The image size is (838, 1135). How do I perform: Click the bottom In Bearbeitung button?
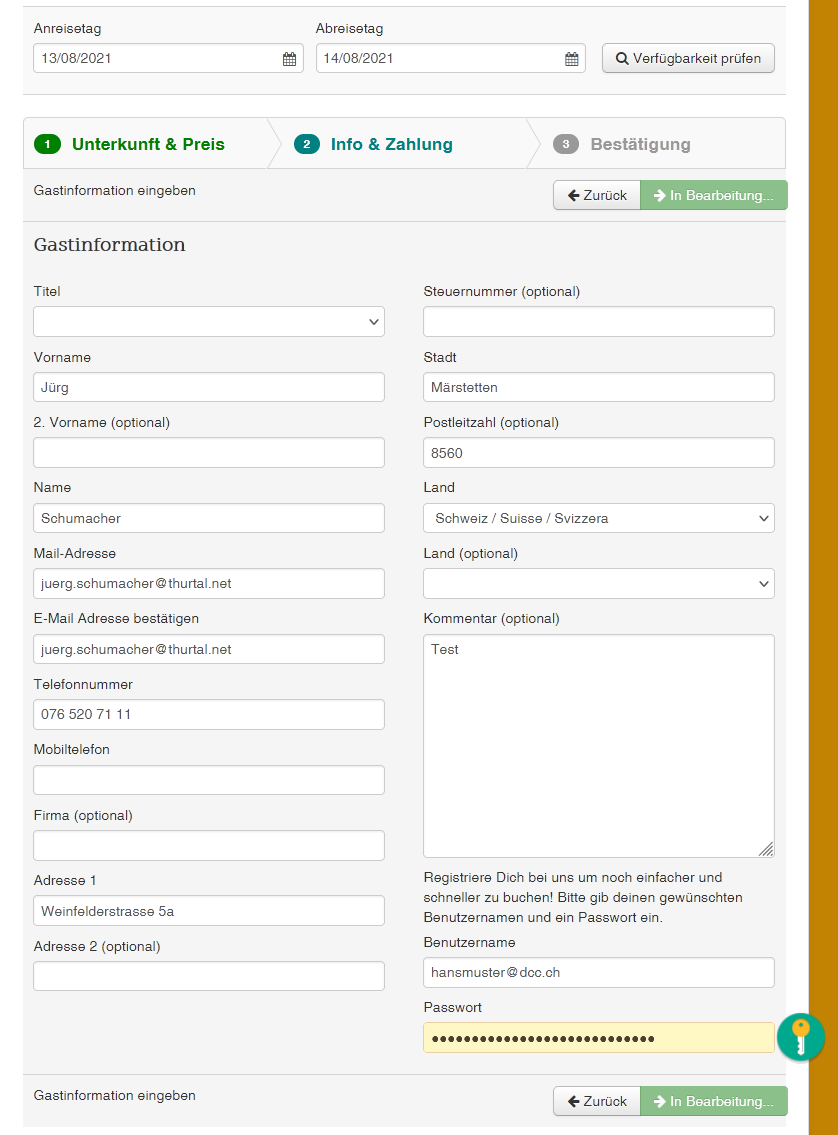714,1101
